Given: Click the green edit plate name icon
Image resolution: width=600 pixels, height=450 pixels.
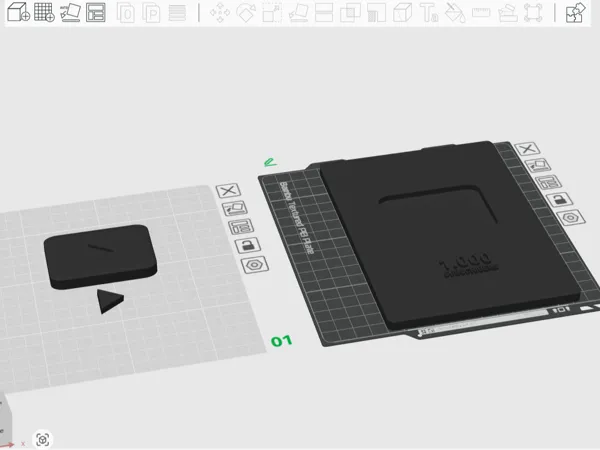Looking at the screenshot, I should point(270,163).
